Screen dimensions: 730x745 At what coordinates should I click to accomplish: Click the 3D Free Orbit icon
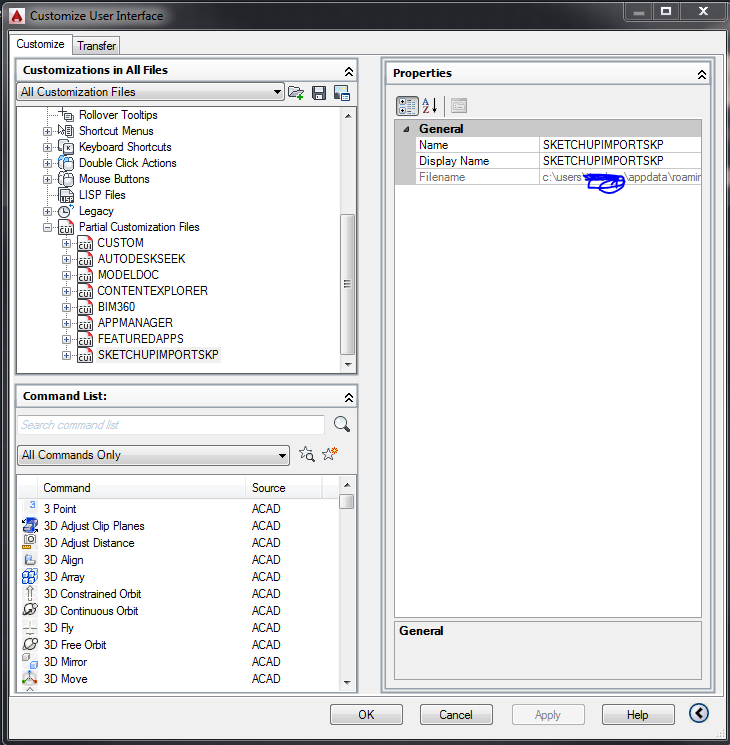click(30, 644)
